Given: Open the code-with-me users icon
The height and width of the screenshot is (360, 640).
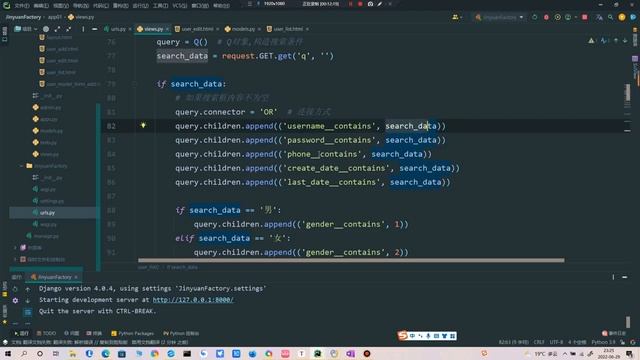Looking at the screenshot, I should (455, 17).
